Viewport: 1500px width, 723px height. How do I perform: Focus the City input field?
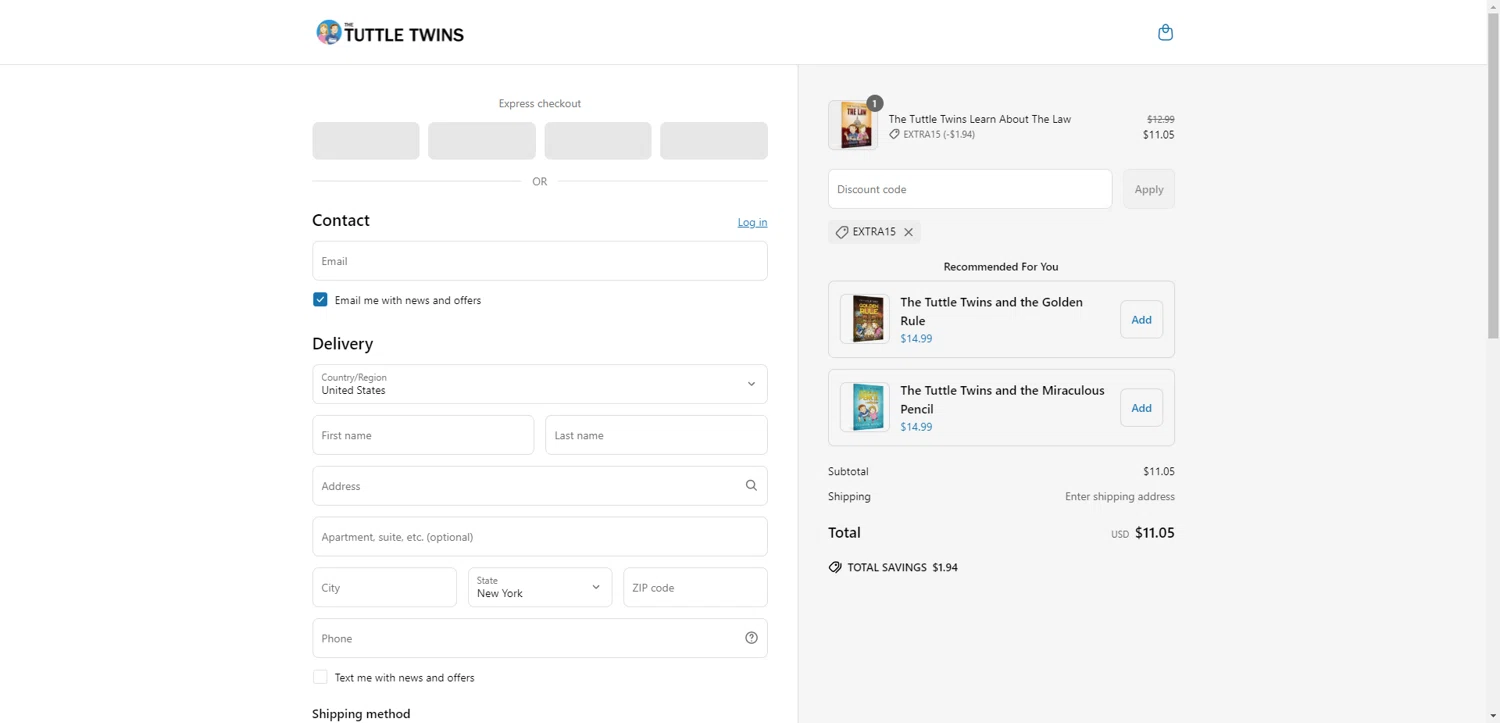[x=384, y=587]
